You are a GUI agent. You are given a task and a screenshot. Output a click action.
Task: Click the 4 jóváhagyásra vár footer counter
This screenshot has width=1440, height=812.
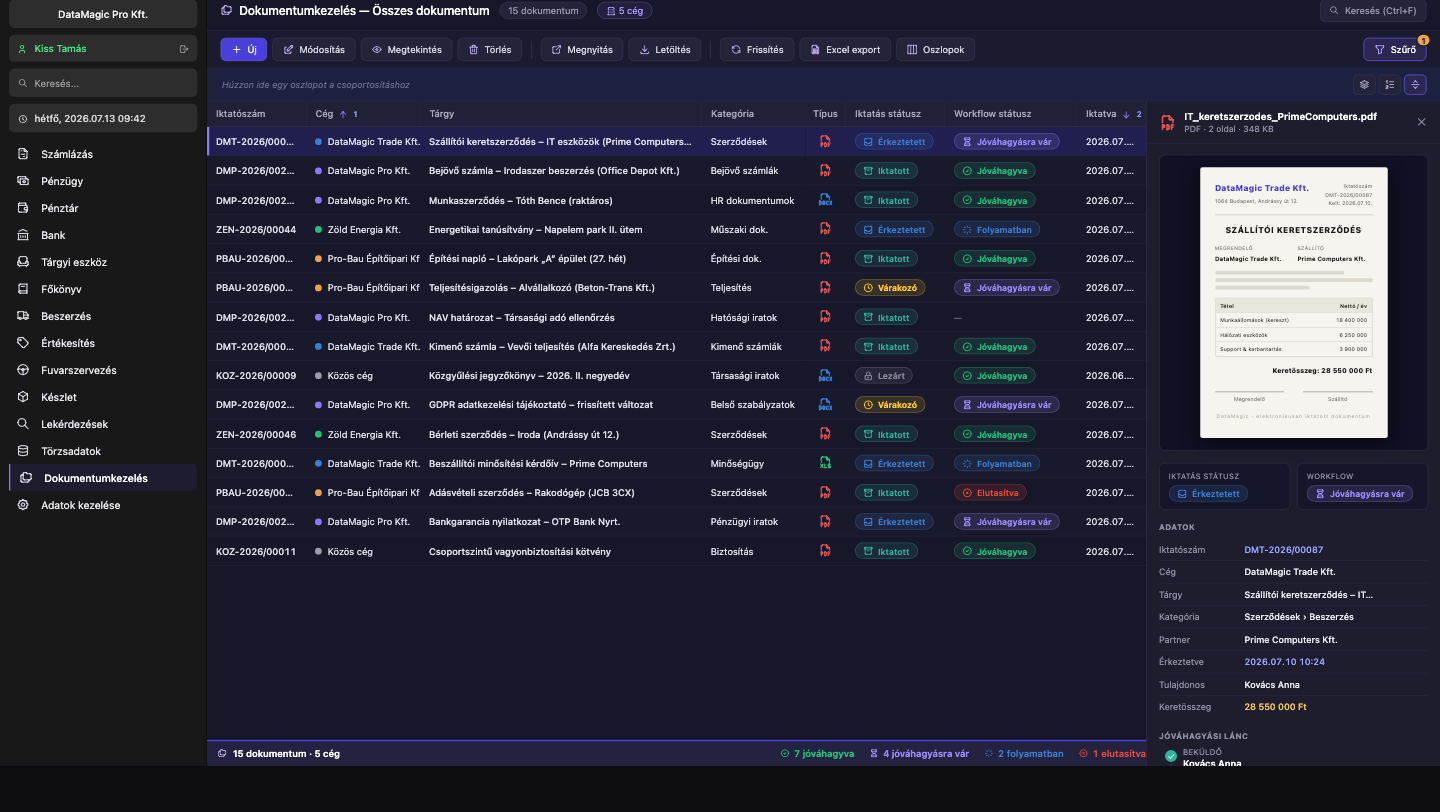[919, 754]
